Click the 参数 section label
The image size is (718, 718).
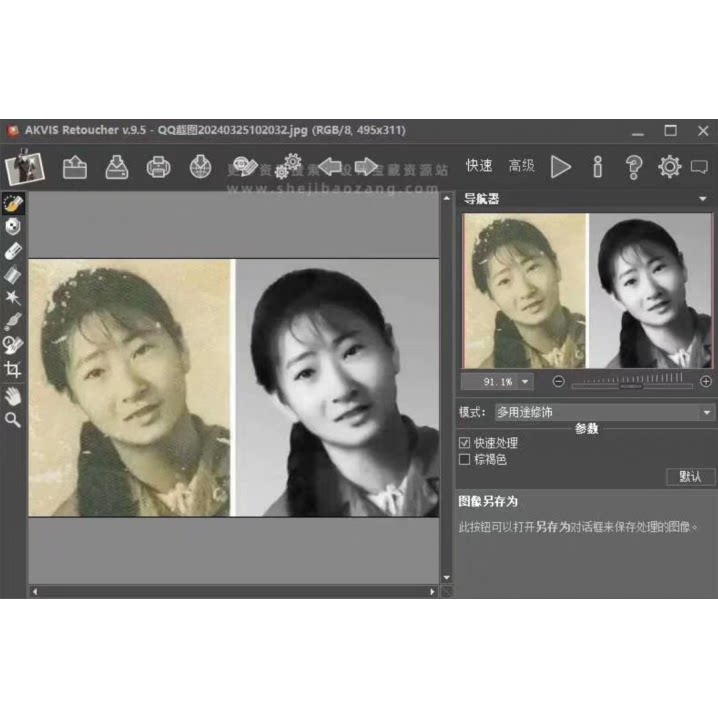(587, 429)
